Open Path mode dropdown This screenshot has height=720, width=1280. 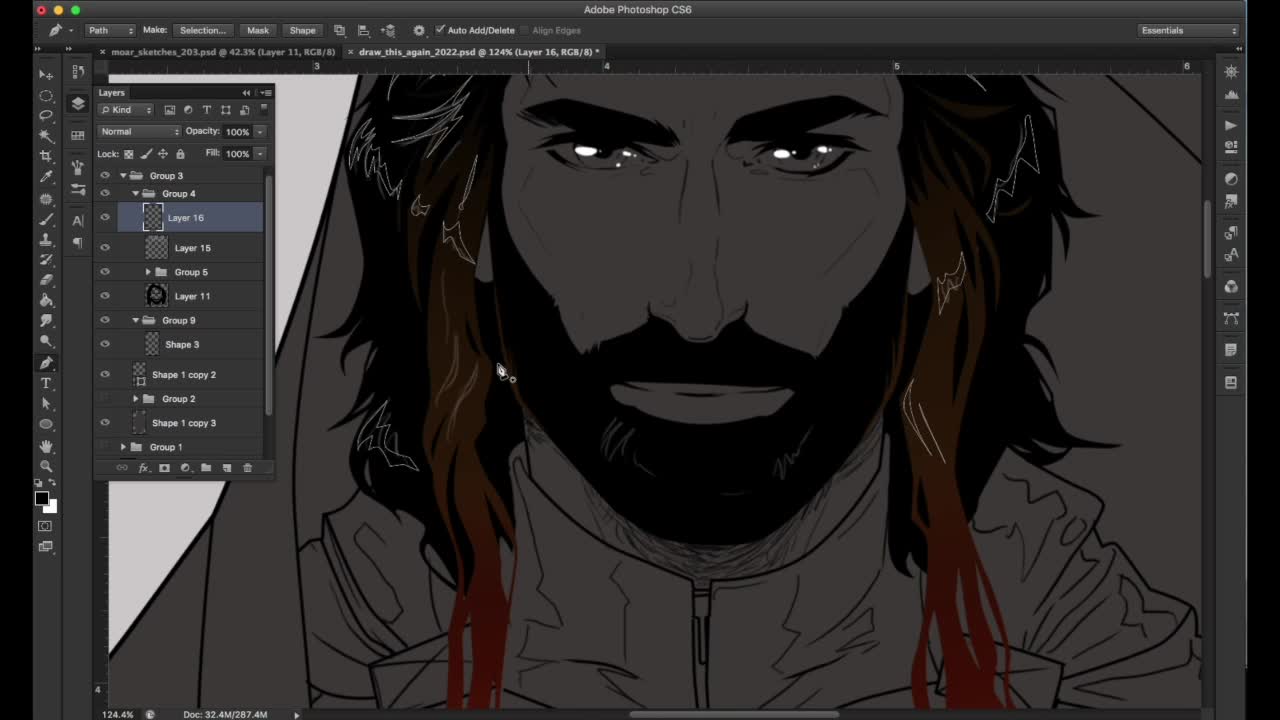(x=110, y=30)
